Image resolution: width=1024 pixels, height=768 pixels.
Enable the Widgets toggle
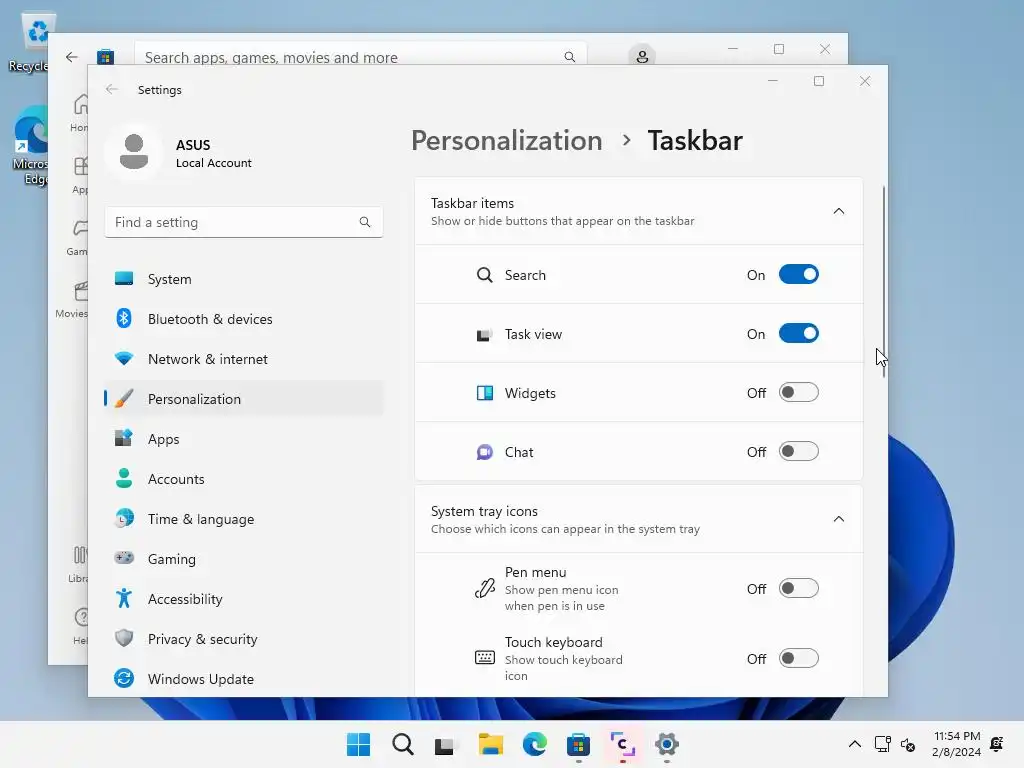point(798,392)
